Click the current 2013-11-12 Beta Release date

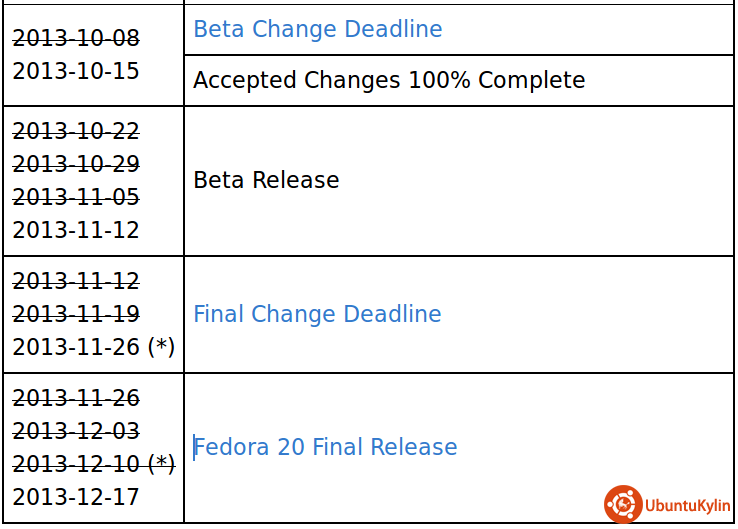[x=76, y=230]
